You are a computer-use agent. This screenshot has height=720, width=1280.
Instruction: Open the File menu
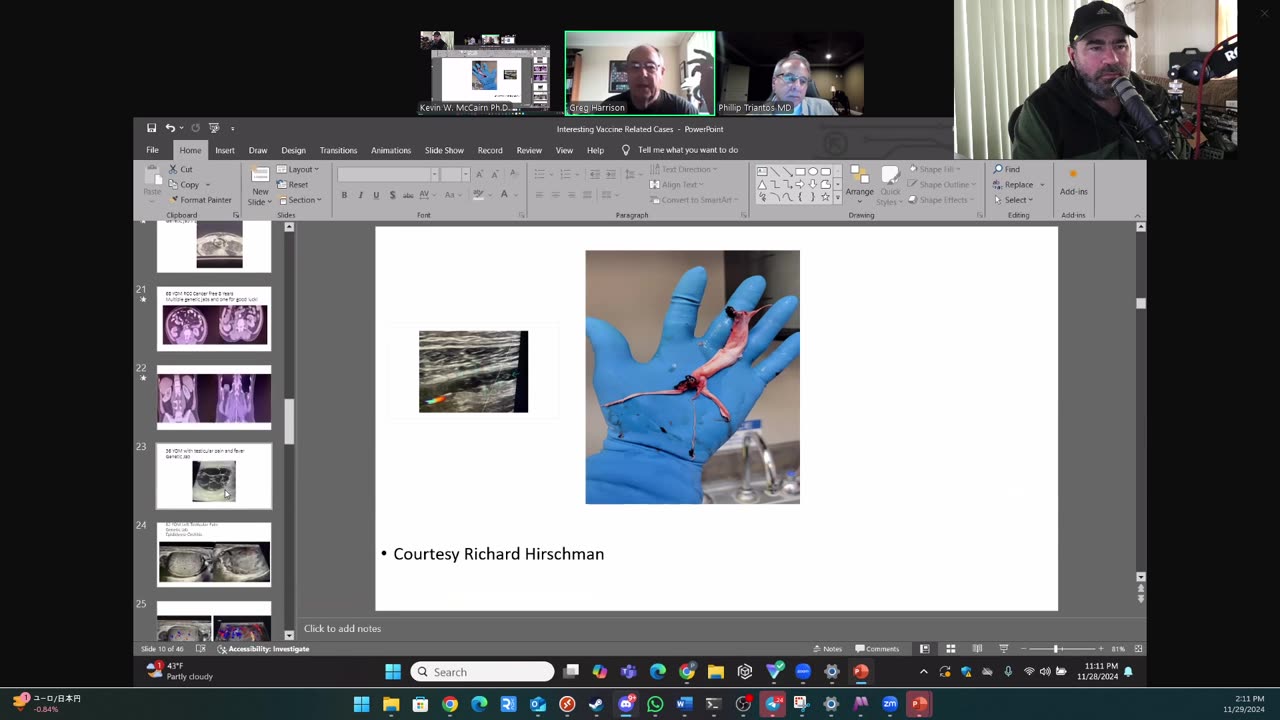[x=152, y=150]
